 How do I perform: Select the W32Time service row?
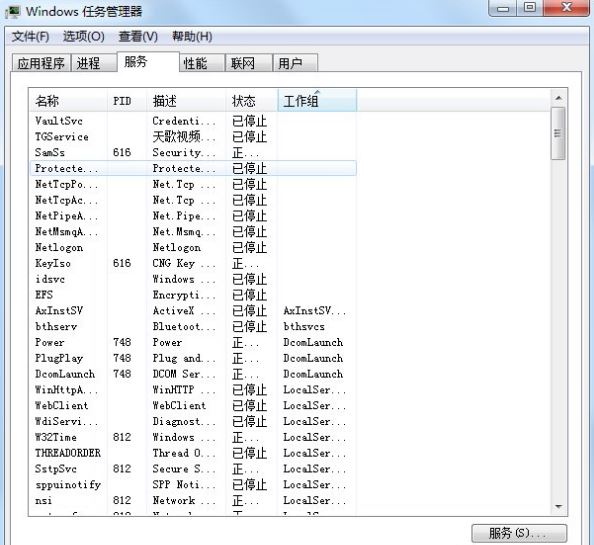(193, 437)
